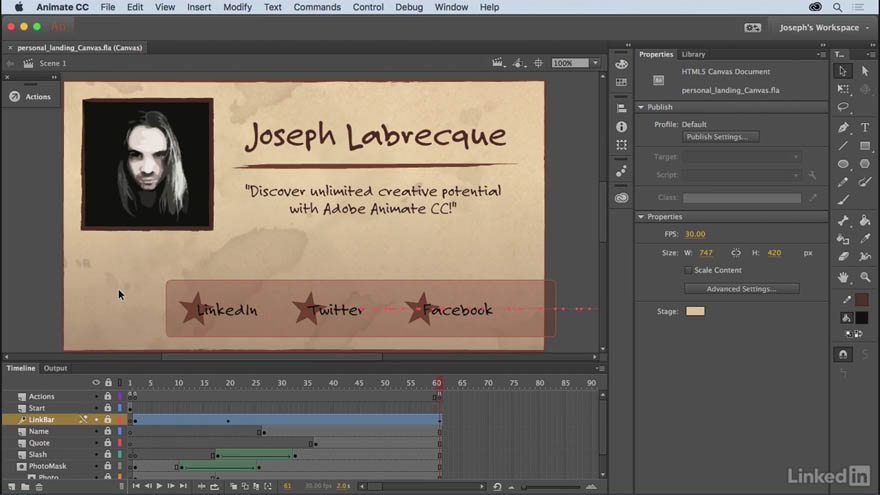Toggle lock on the Name layer
The width and height of the screenshot is (880, 495).
[108, 431]
